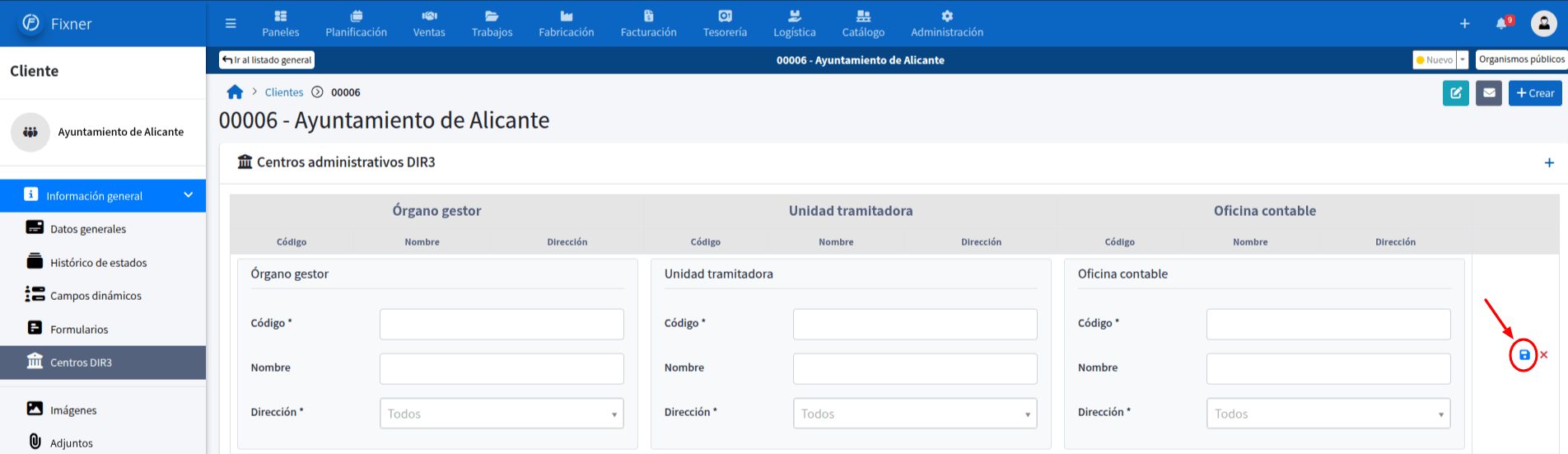Open the Ventas menu
Image resolution: width=1568 pixels, height=454 pixels.
click(x=429, y=24)
